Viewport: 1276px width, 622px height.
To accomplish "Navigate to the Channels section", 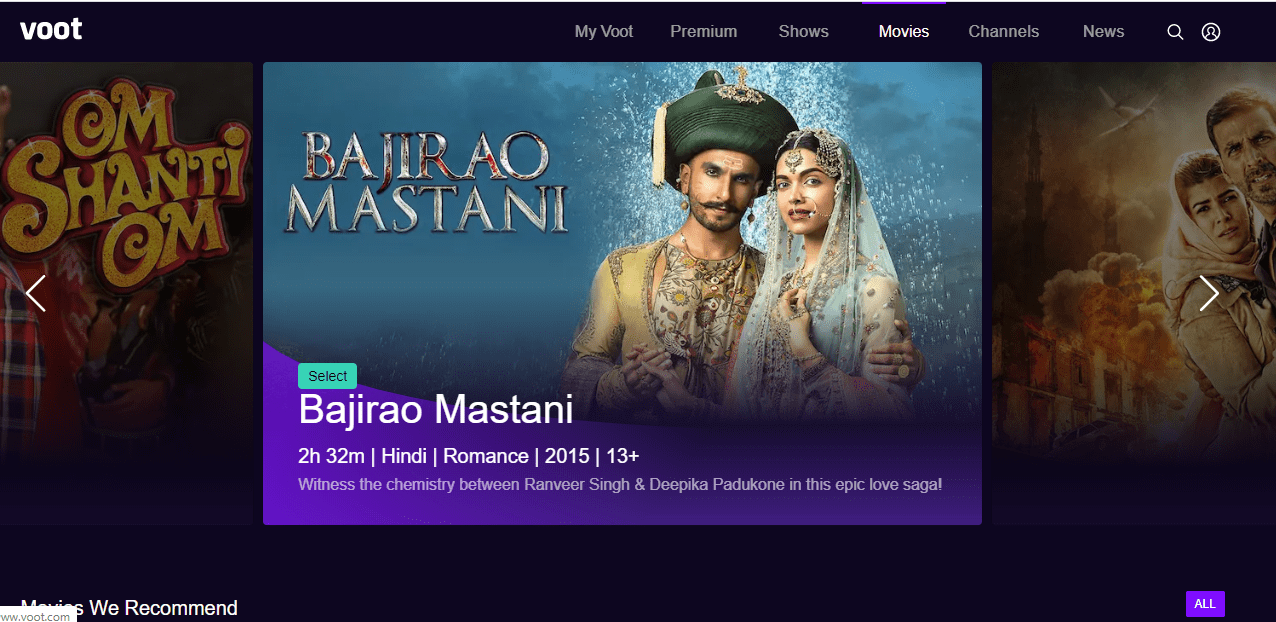I will [1004, 32].
